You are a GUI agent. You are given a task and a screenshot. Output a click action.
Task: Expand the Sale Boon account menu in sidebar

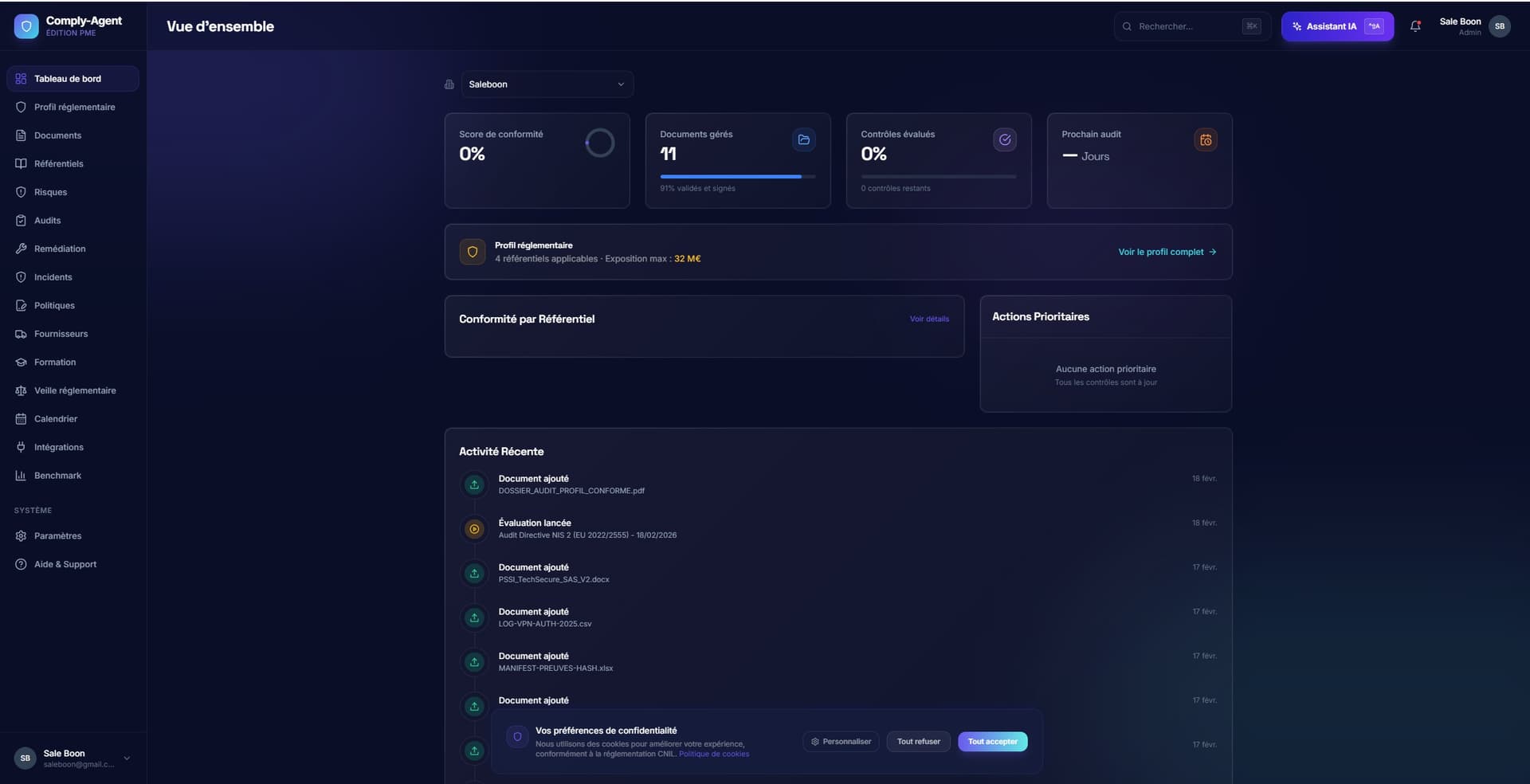tap(127, 759)
